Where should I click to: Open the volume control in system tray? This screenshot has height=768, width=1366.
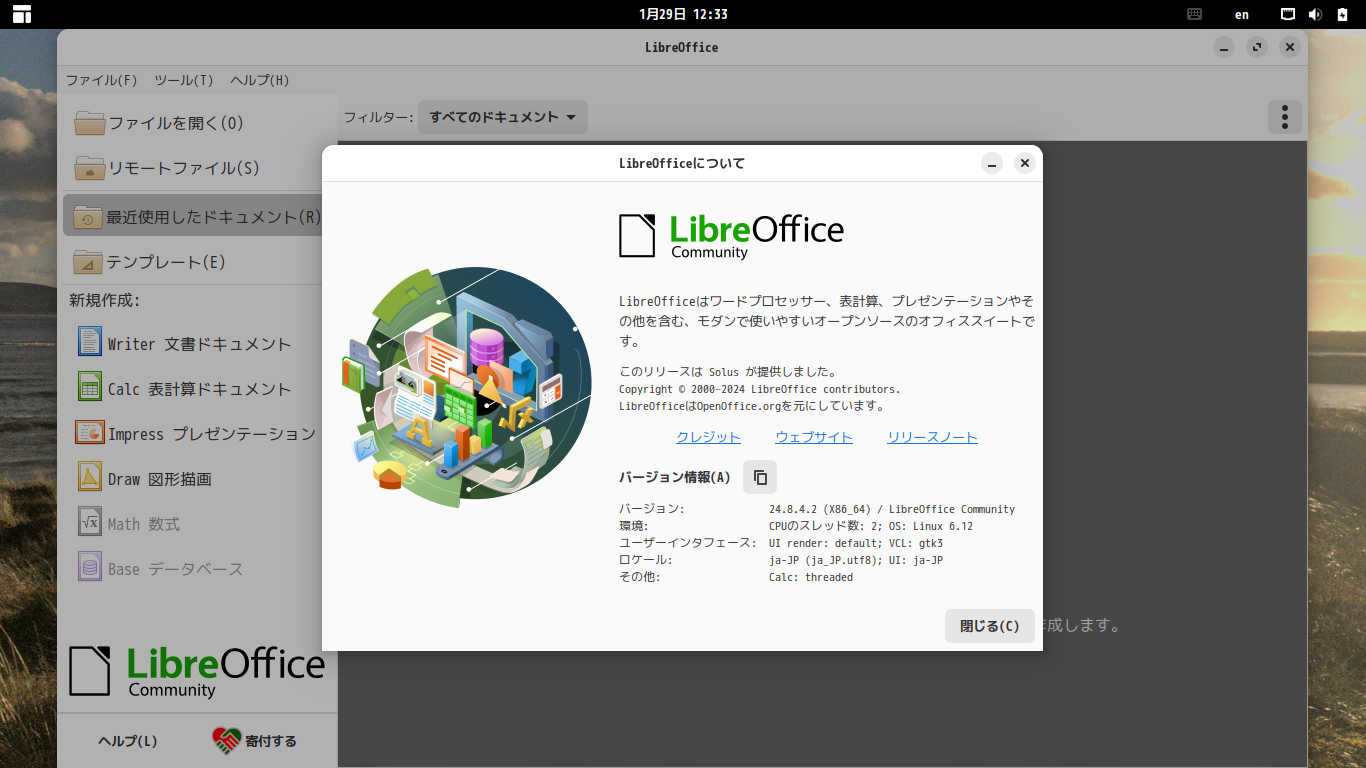[x=1315, y=14]
